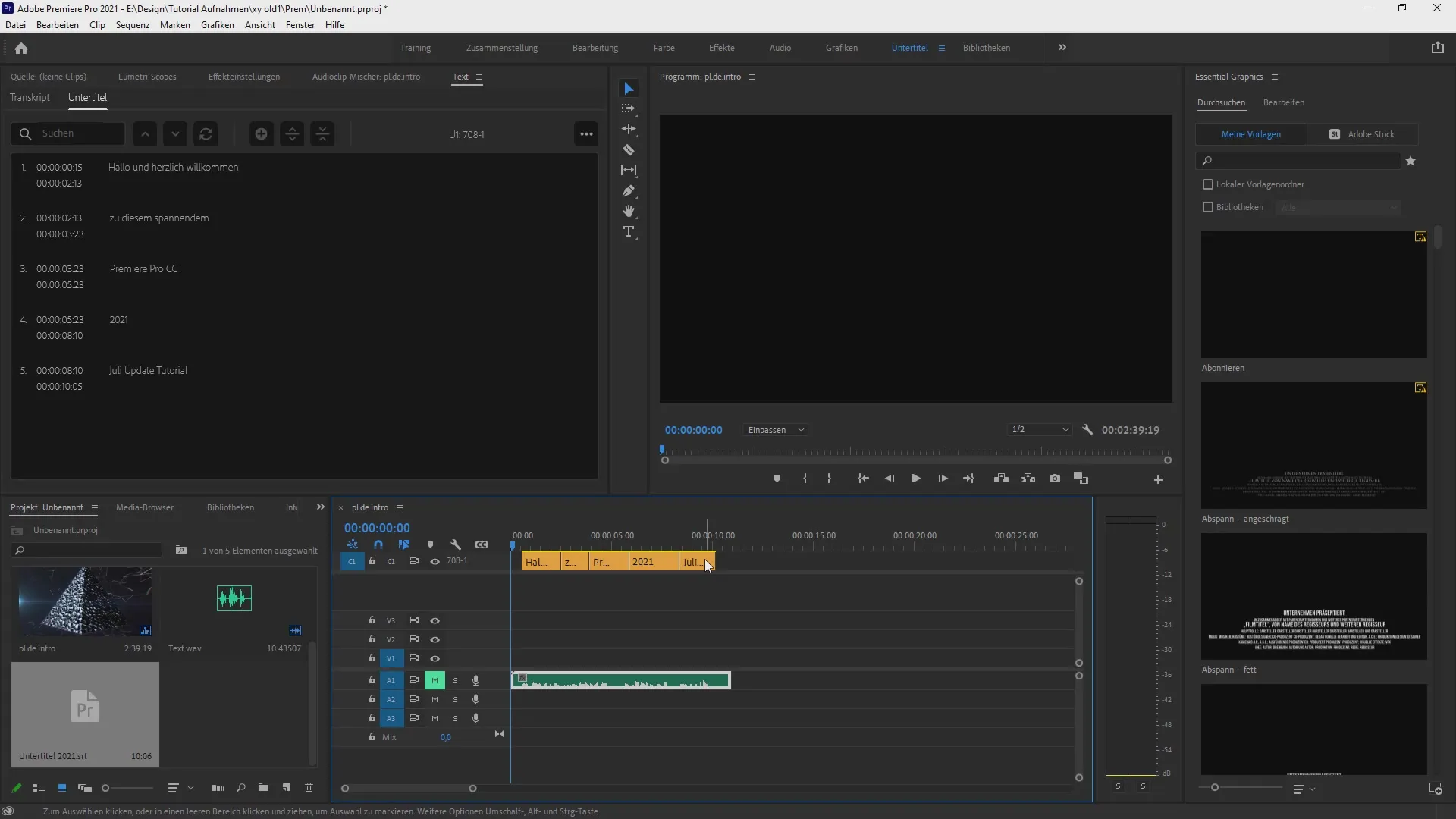Open the Einpassen zoom dropdown
The width and height of the screenshot is (1456, 819).
[x=776, y=430]
